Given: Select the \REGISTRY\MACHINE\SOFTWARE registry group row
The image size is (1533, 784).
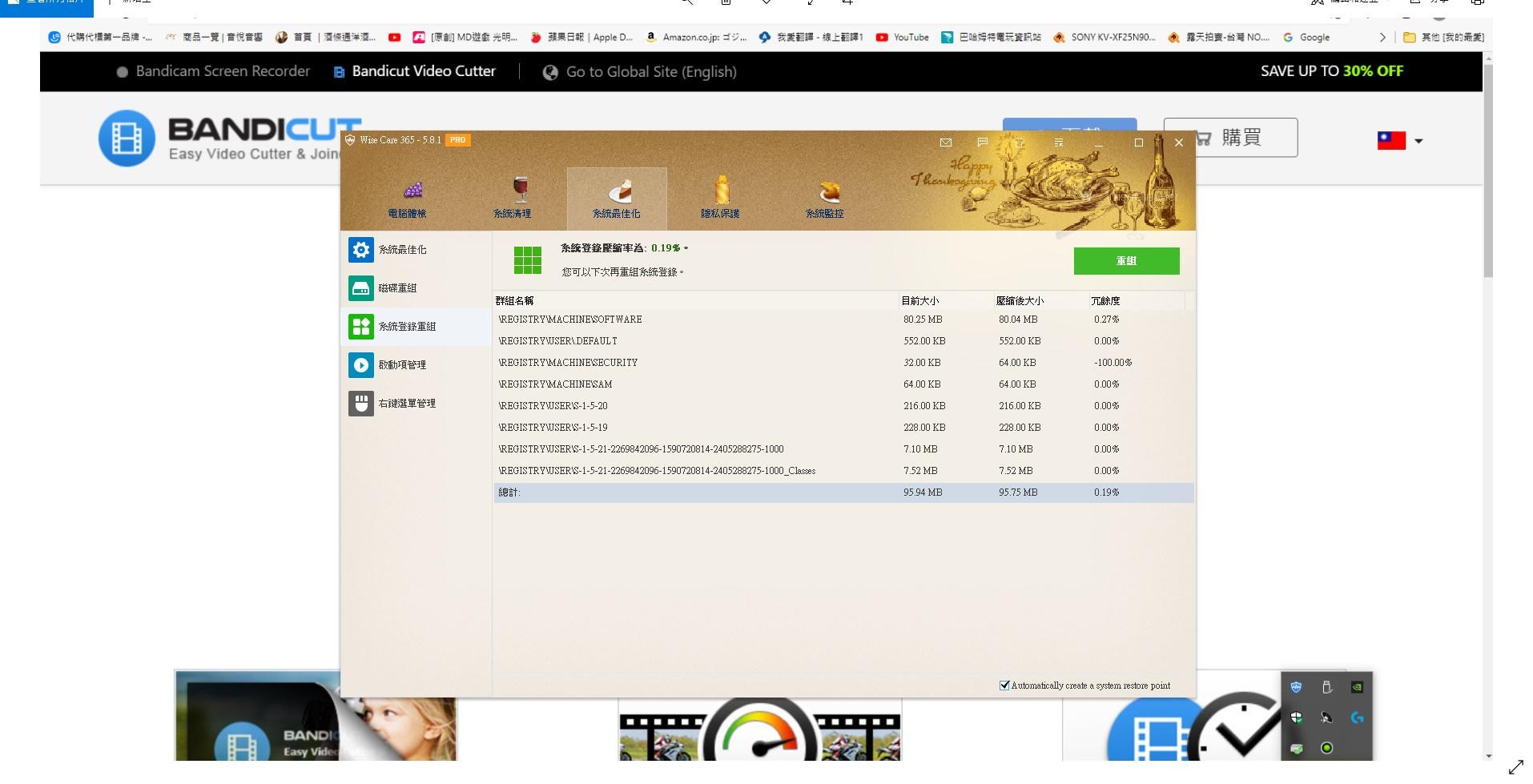Looking at the screenshot, I should [x=569, y=319].
